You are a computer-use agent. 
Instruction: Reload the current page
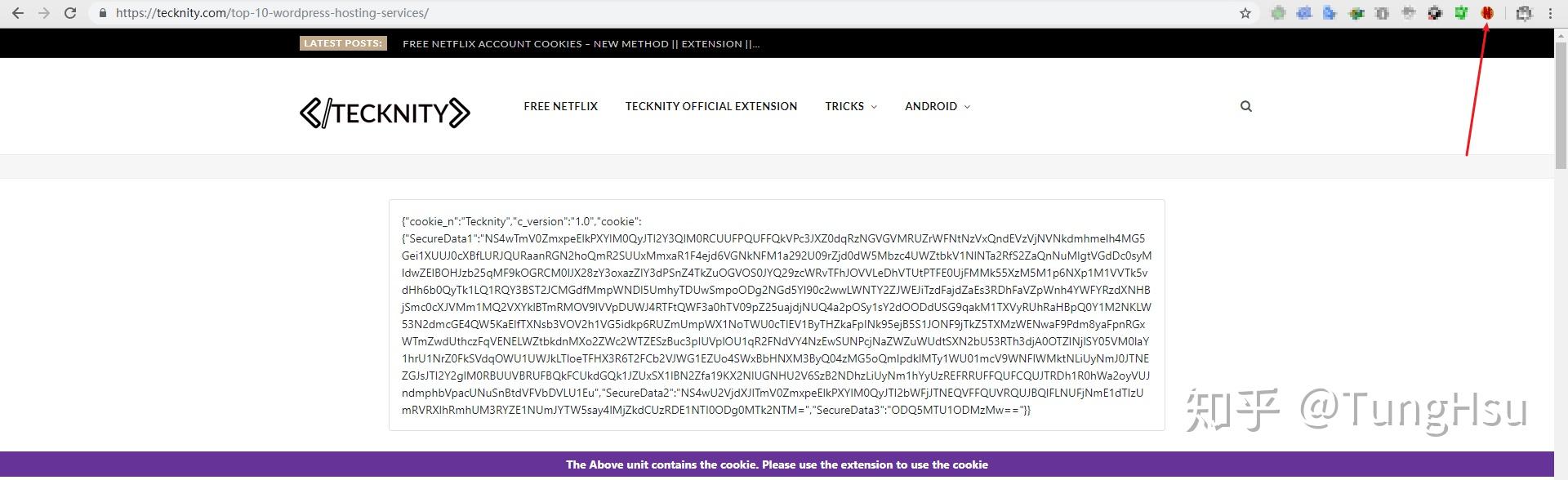point(70,13)
